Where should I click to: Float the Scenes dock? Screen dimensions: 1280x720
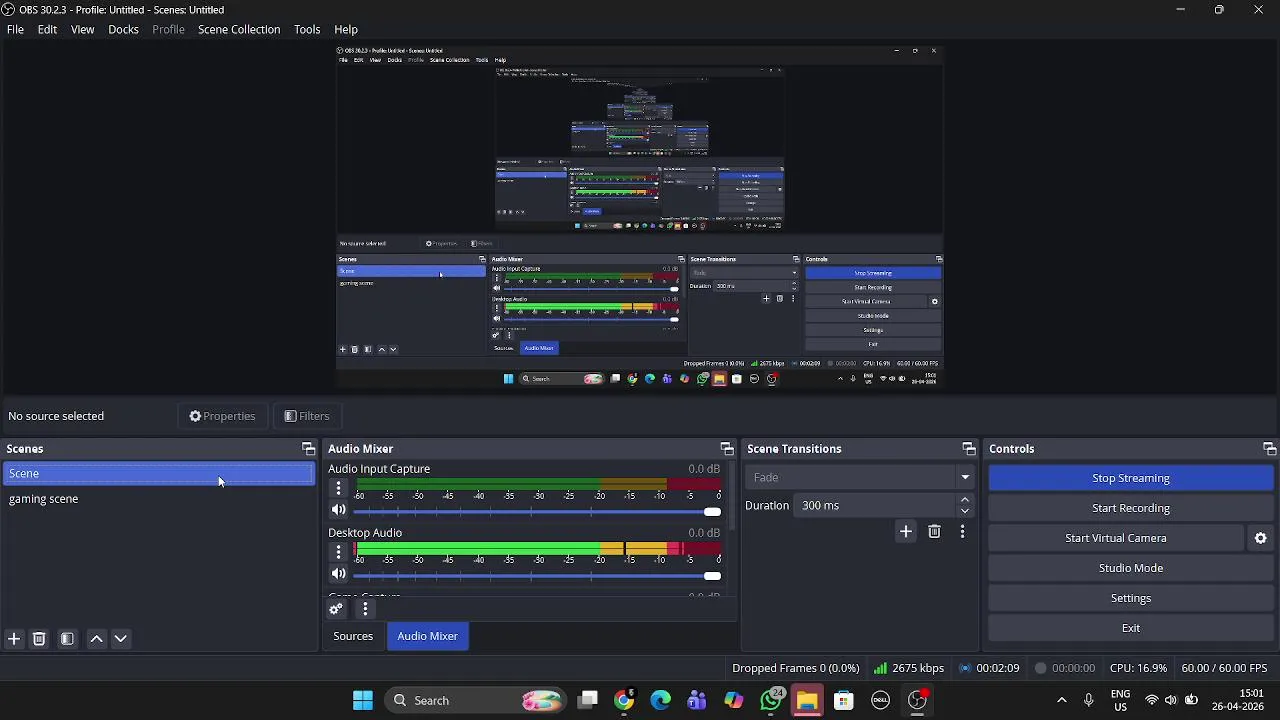[308, 449]
